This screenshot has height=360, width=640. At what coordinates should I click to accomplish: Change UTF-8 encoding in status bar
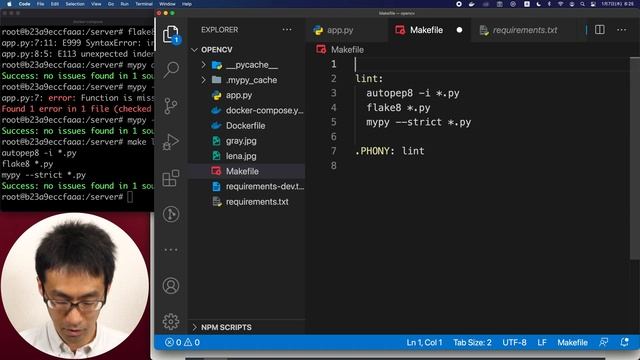(514, 342)
